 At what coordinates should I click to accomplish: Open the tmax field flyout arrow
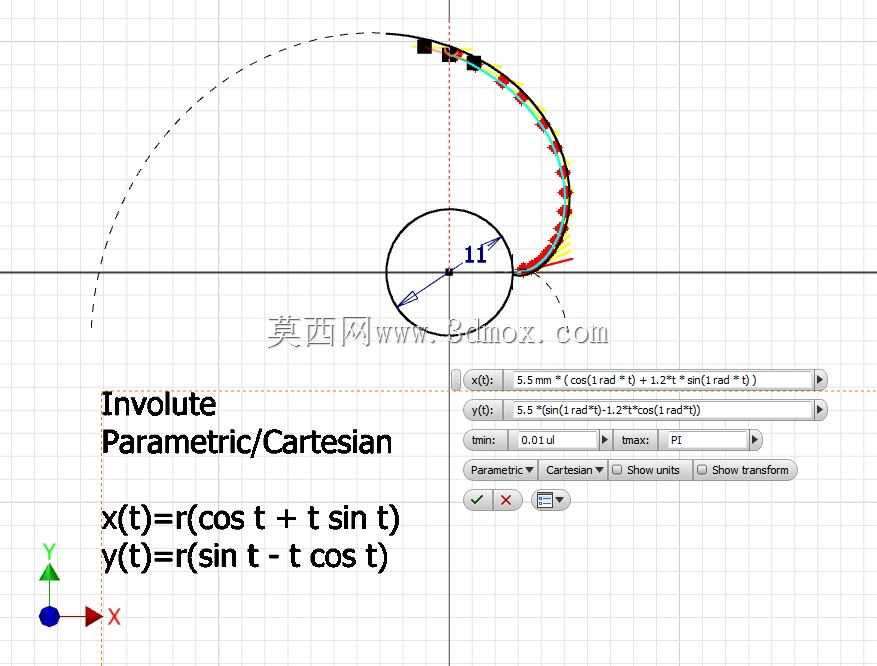755,440
